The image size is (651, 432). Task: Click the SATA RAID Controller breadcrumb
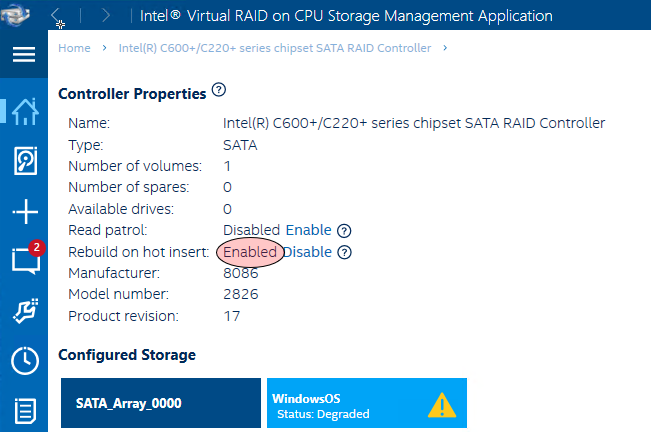pos(275,48)
